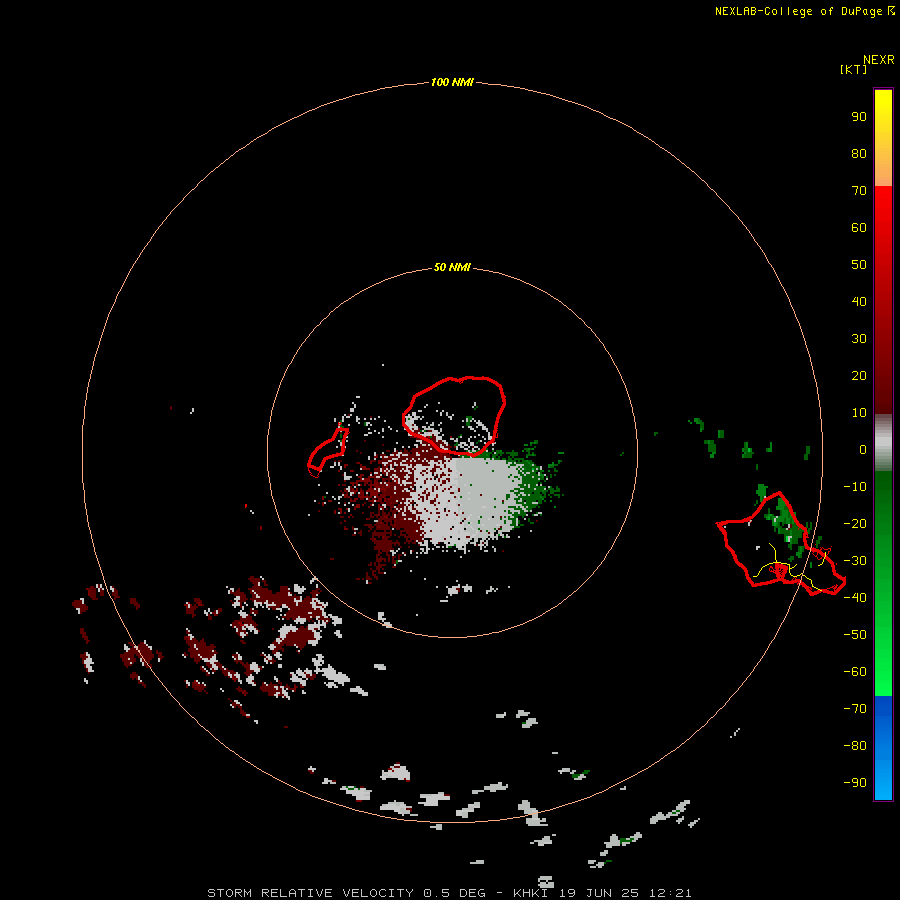Click the yellow top segment of color bar
Screen dimensions: 900x900
click(883, 138)
